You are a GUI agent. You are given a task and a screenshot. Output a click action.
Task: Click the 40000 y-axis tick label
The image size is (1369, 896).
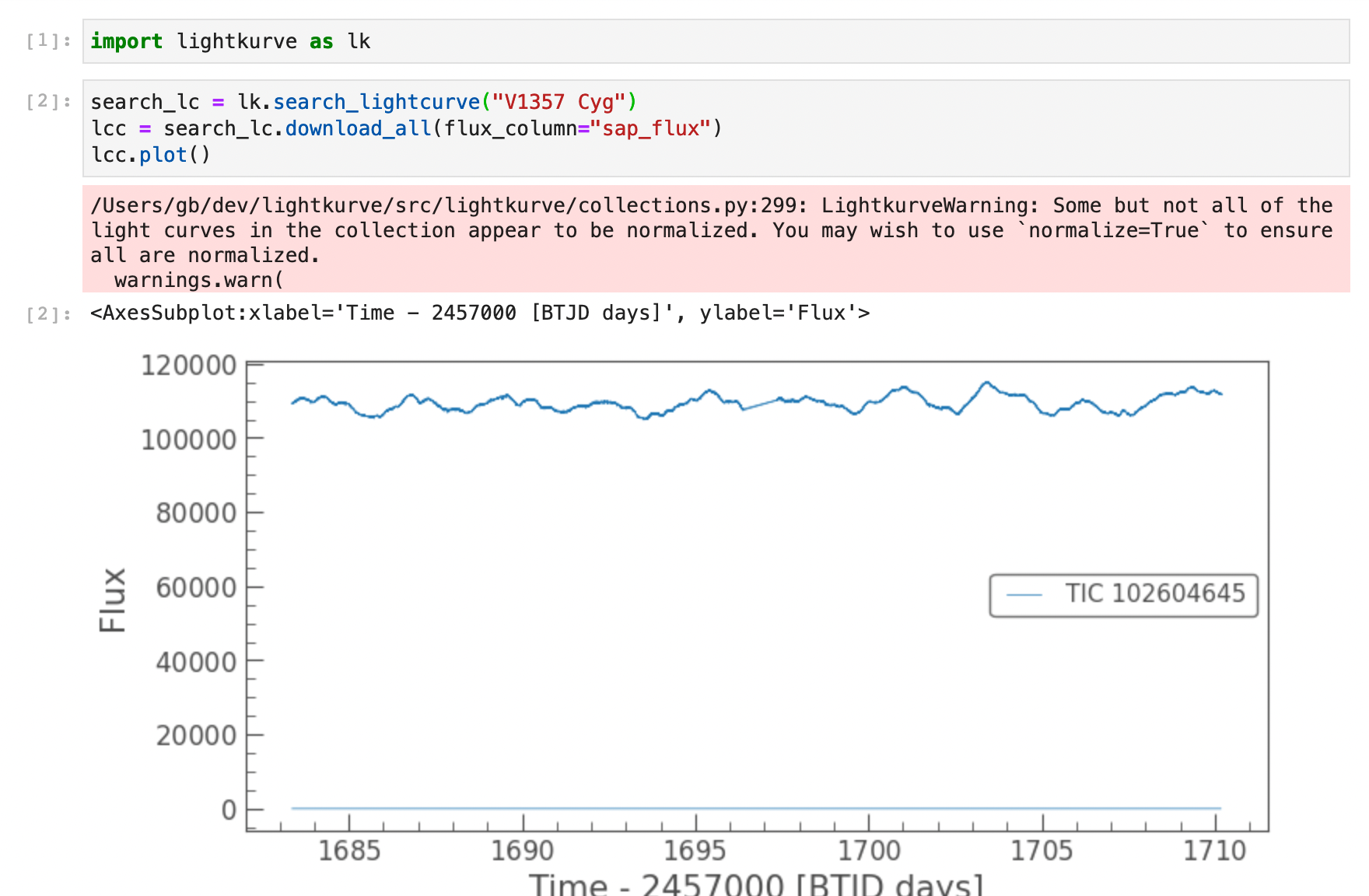tap(196, 662)
